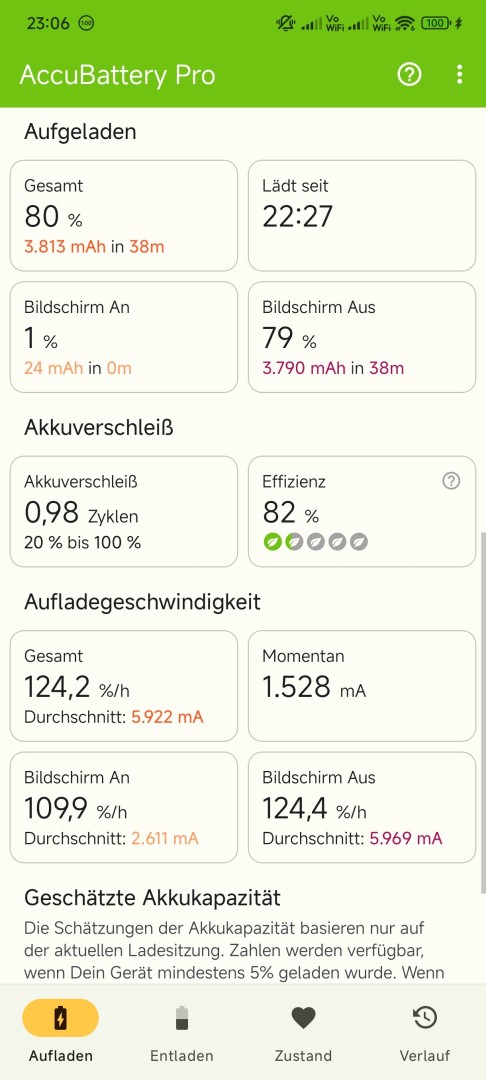Open the Gesamt 80 % charged card
Viewport: 486px width, 1080px height.
coord(124,216)
